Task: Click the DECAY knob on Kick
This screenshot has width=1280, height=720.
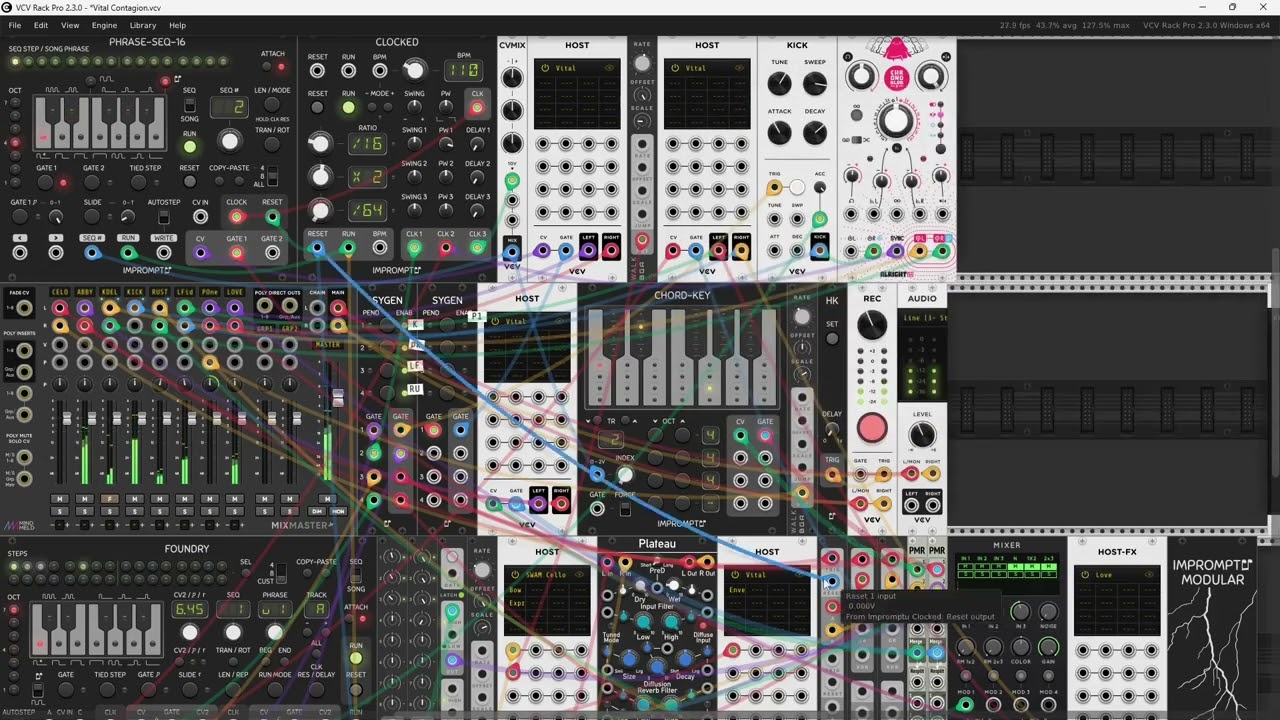Action: point(815,132)
